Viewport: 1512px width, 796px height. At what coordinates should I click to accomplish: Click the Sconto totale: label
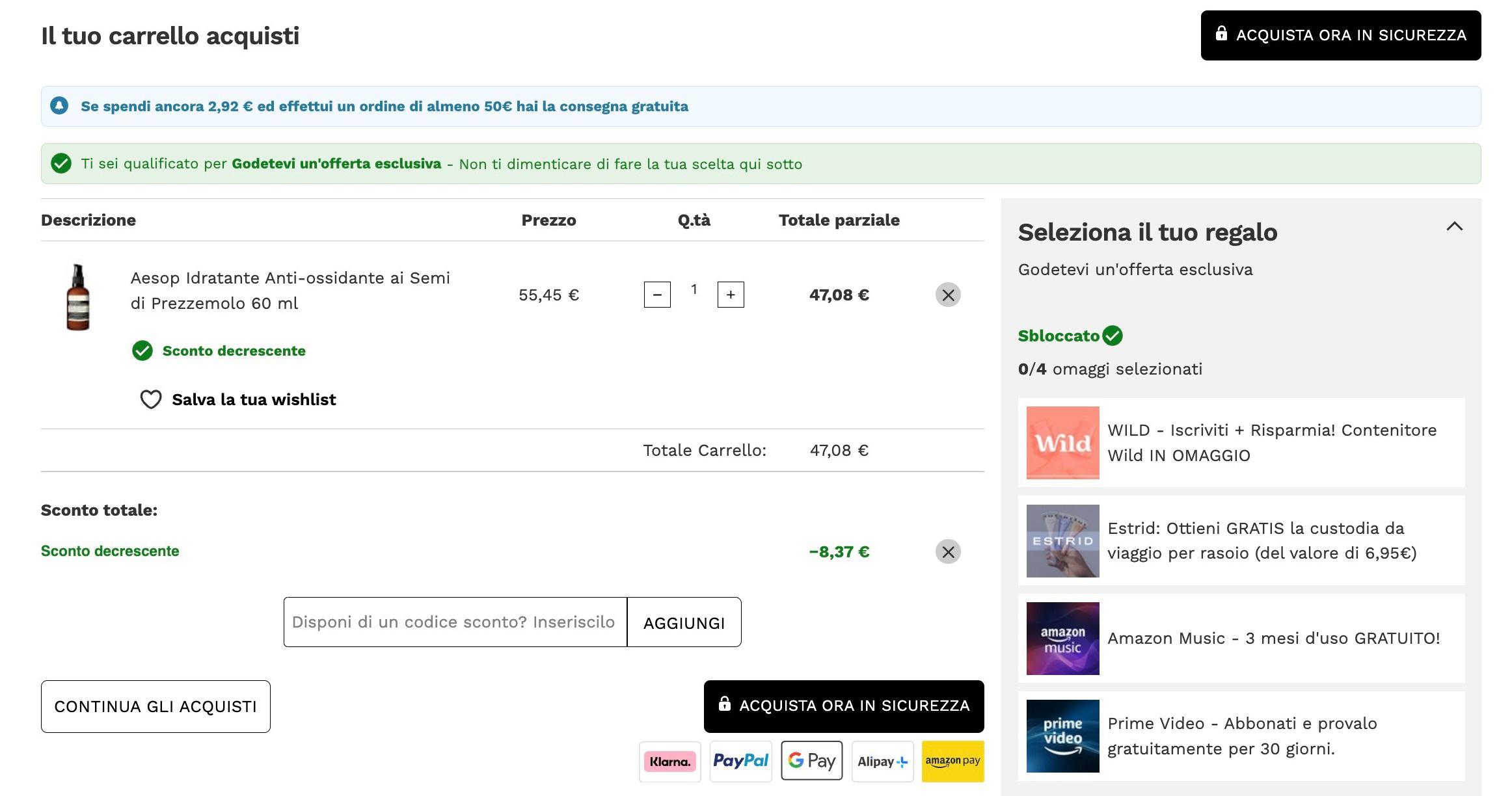100,510
